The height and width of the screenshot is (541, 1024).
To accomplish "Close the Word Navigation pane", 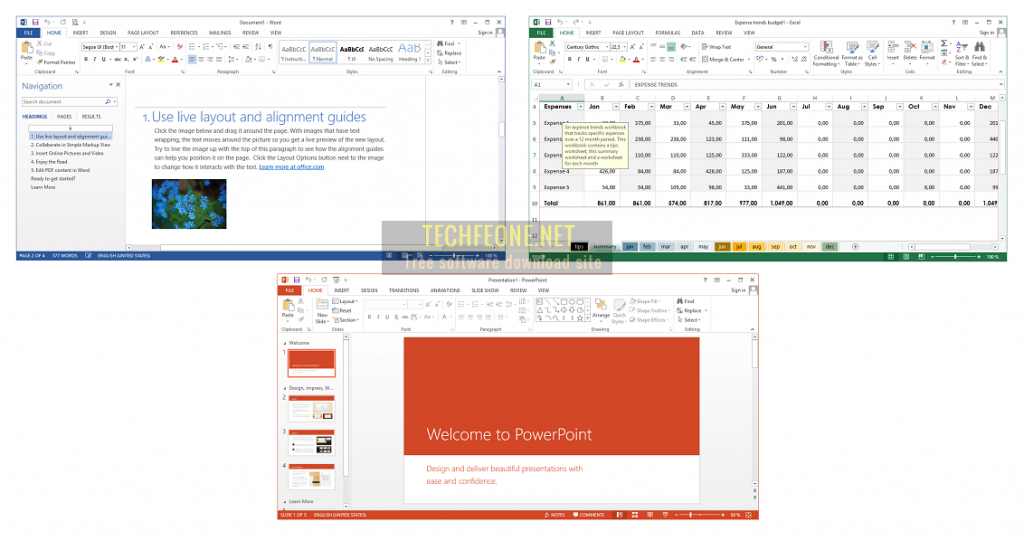I will [x=118, y=85].
